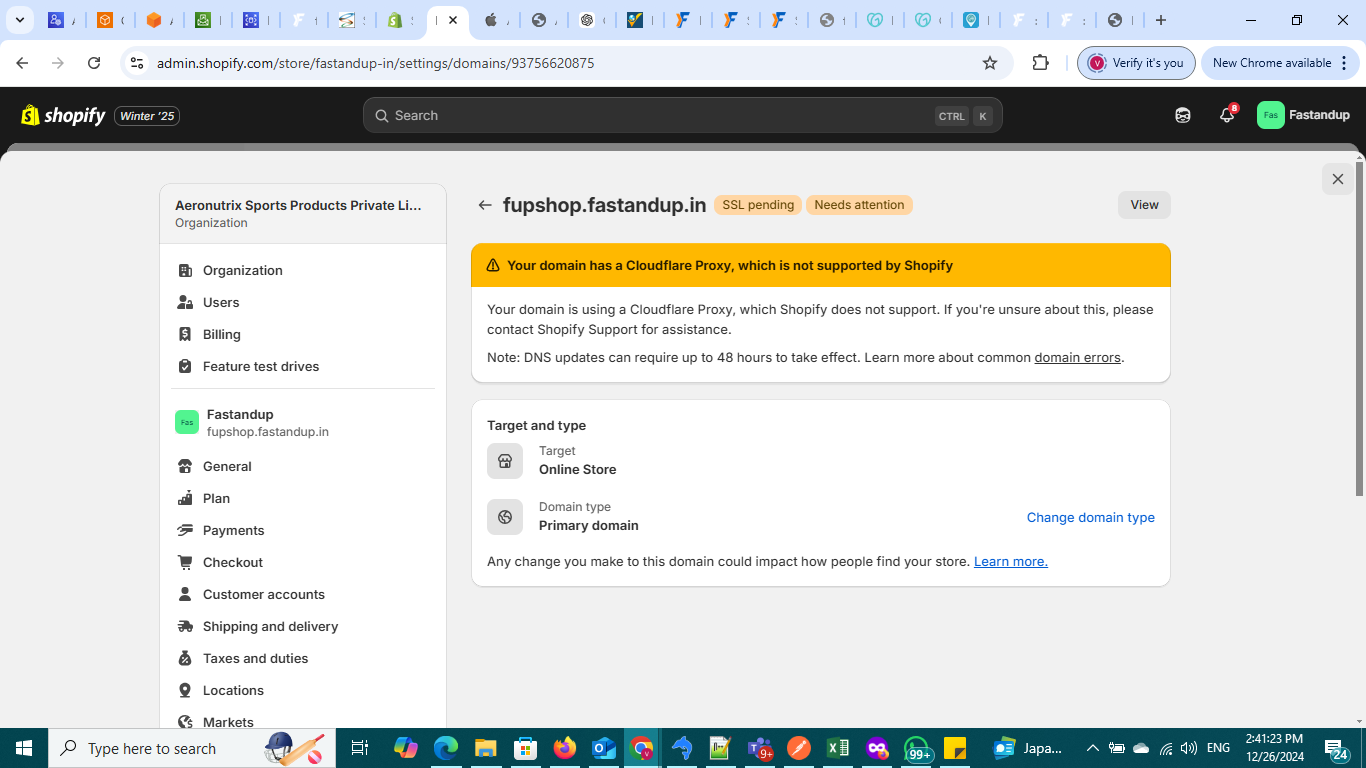Open Task View on the taskbar
The width and height of the screenshot is (1366, 768).
(360, 748)
